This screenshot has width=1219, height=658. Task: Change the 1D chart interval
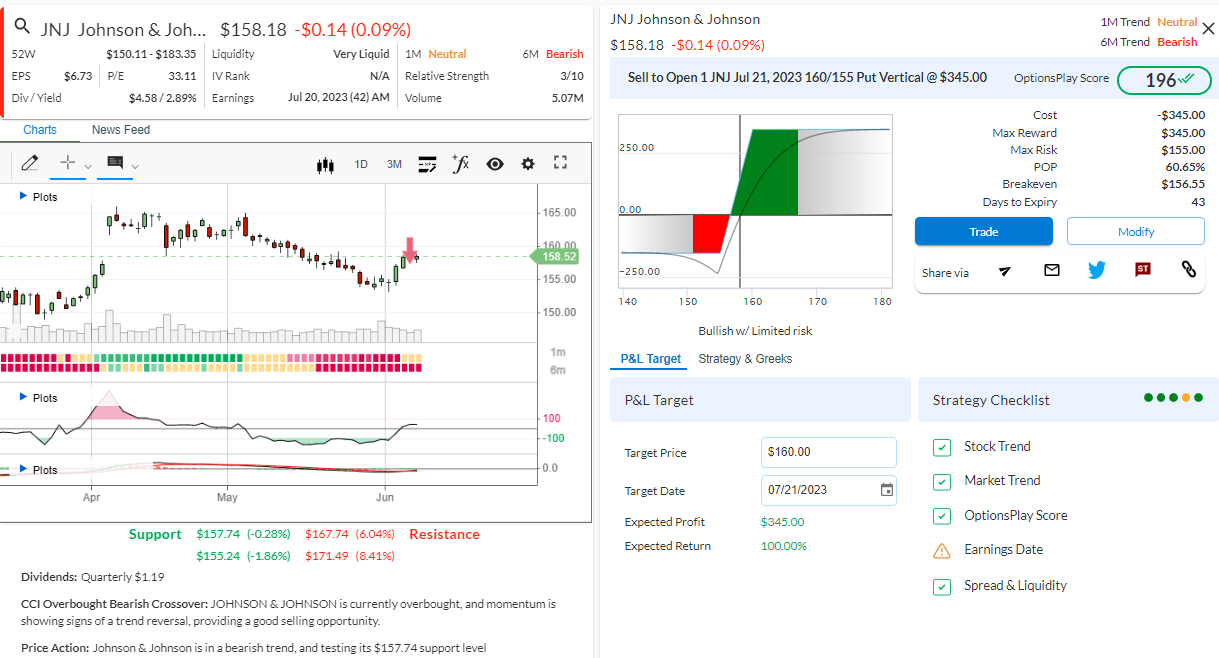(x=361, y=164)
